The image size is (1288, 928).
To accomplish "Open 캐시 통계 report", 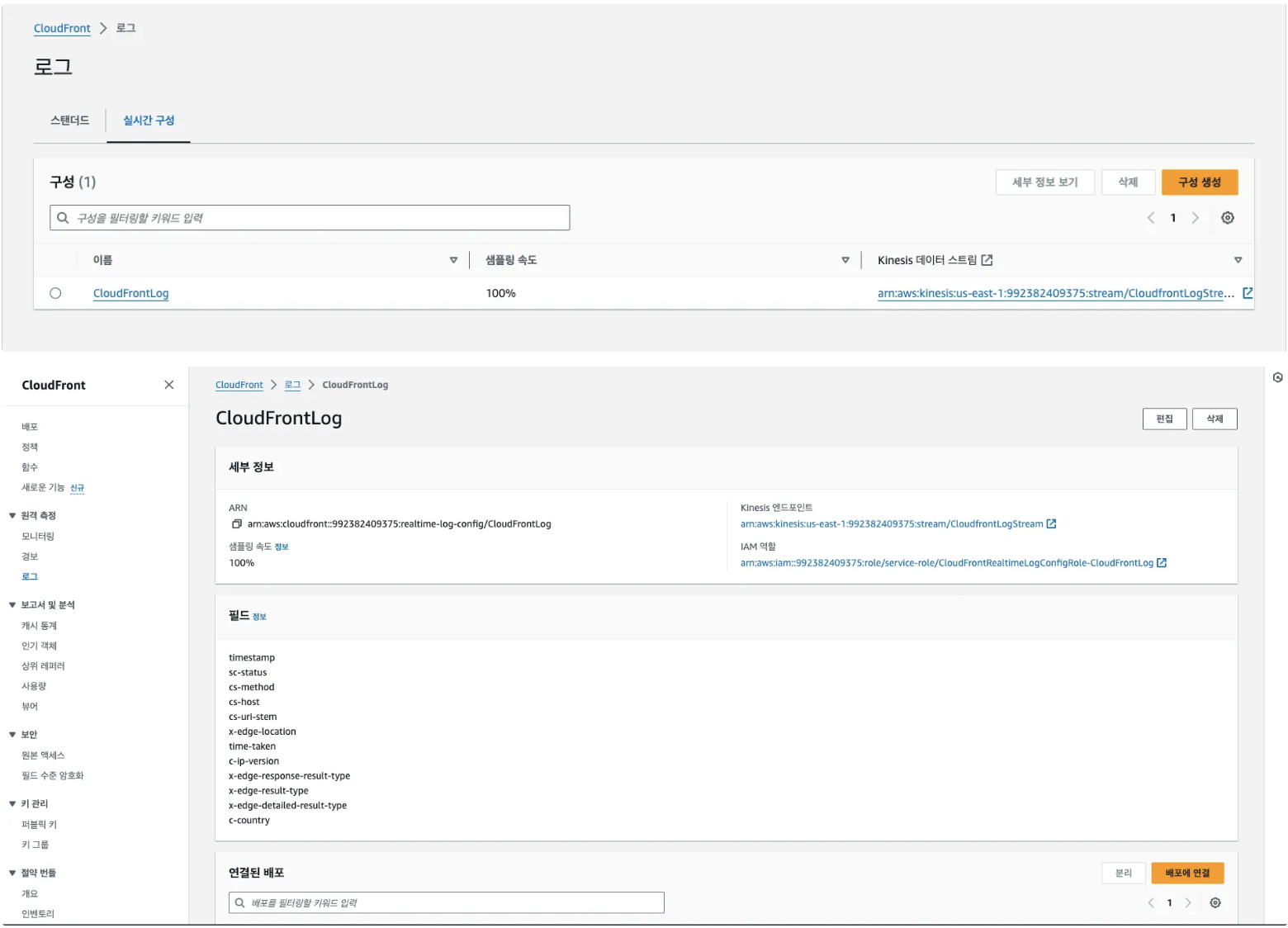I will [x=39, y=626].
